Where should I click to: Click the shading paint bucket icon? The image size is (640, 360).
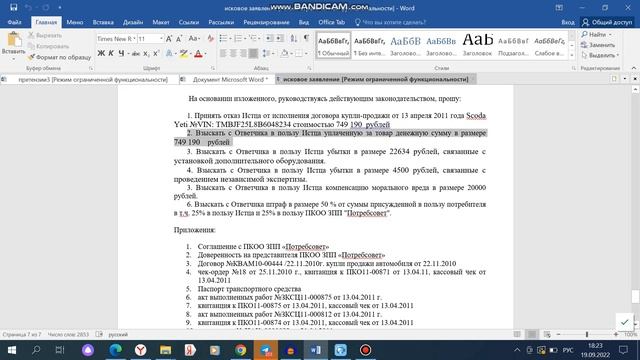[284, 53]
